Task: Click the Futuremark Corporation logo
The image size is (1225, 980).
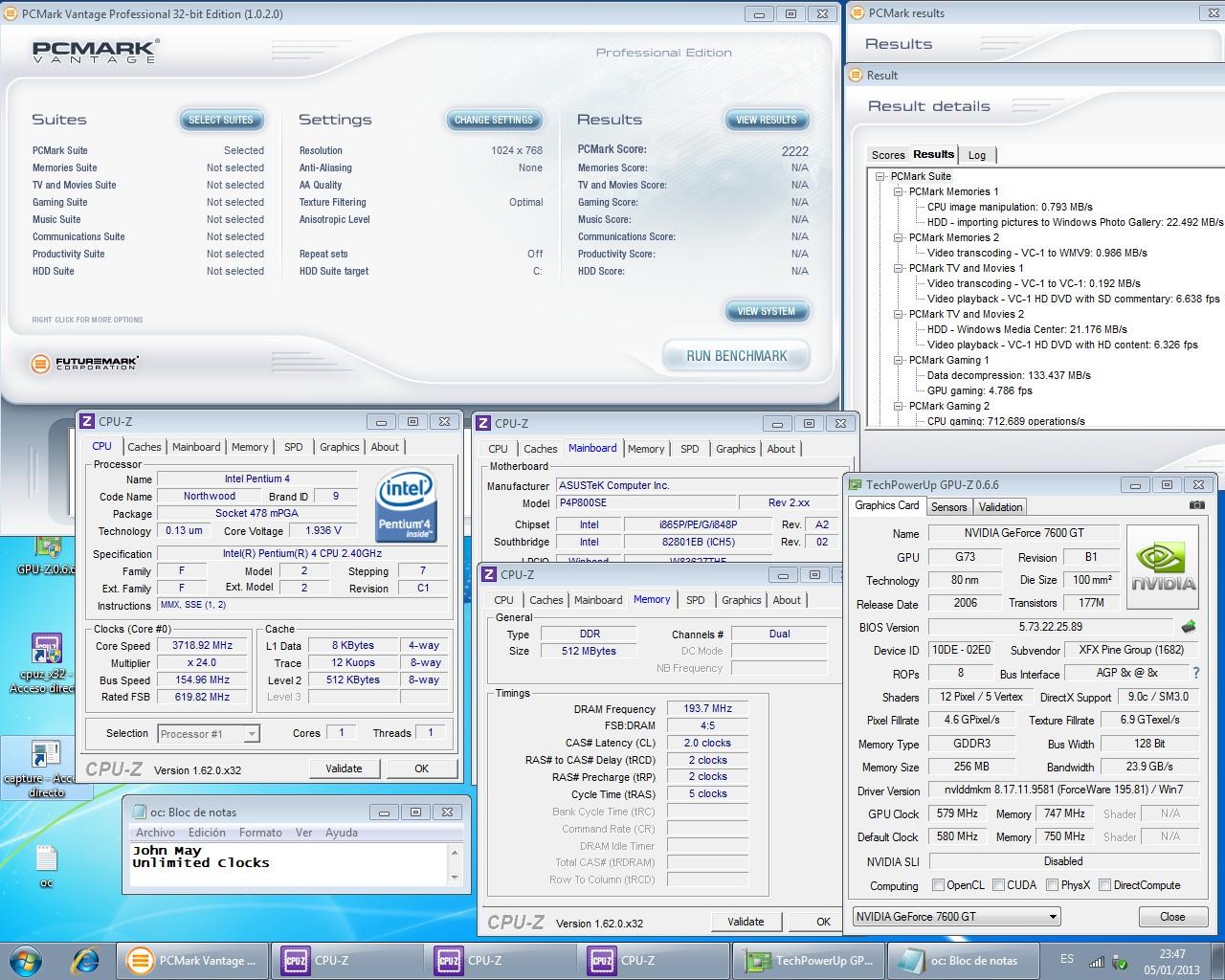Action: point(85,363)
